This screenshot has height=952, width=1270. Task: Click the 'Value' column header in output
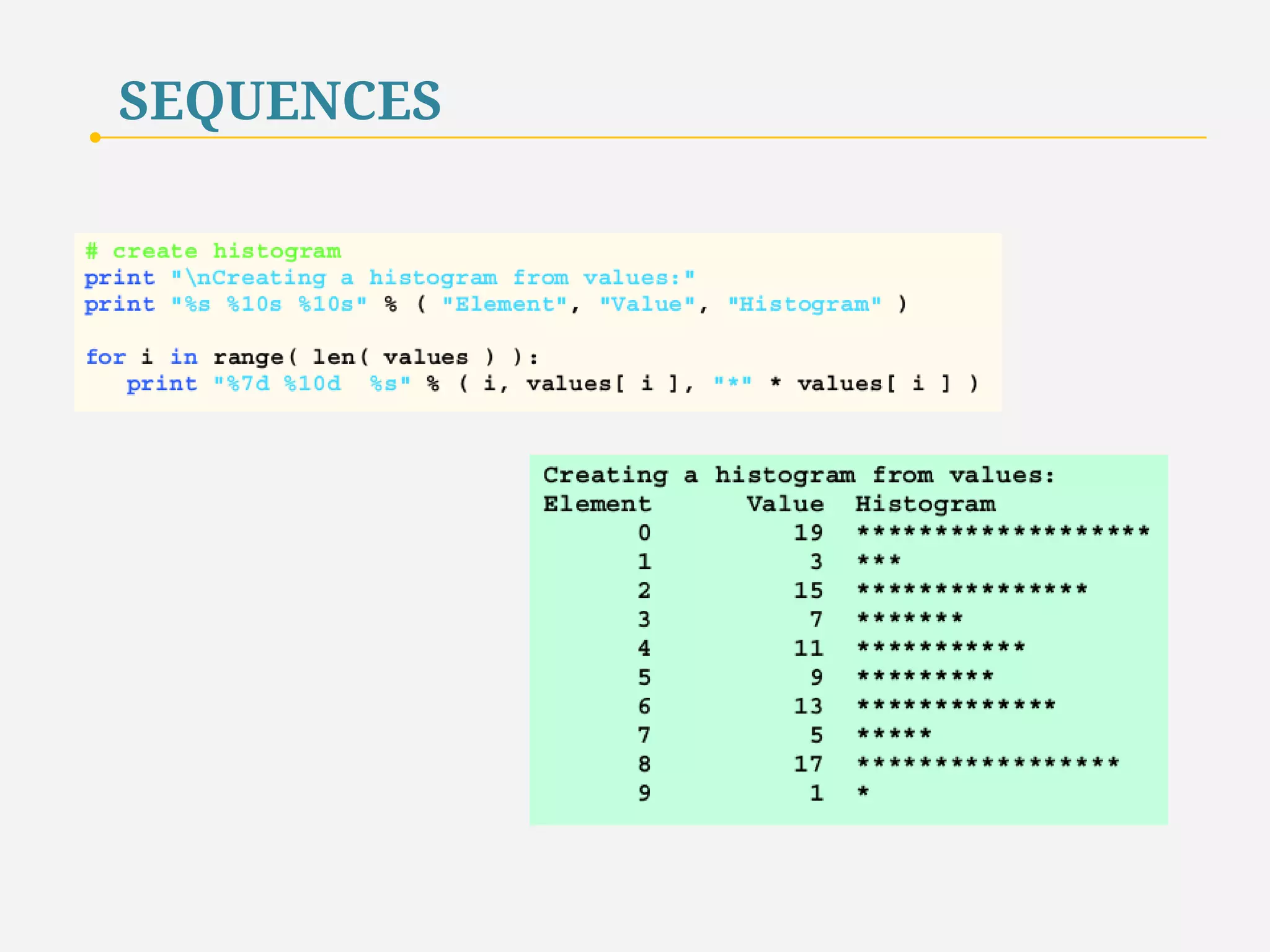click(785, 504)
